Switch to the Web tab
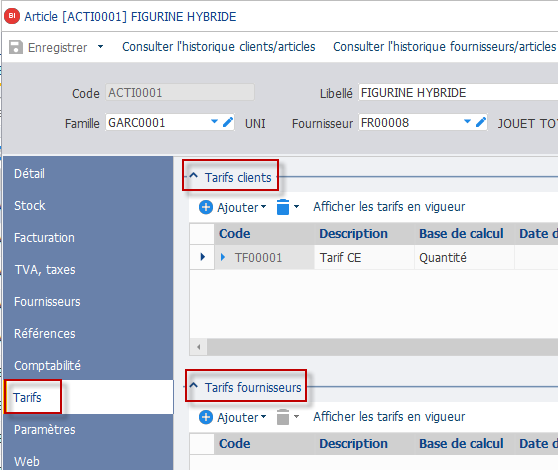The image size is (558, 470). click(88, 461)
